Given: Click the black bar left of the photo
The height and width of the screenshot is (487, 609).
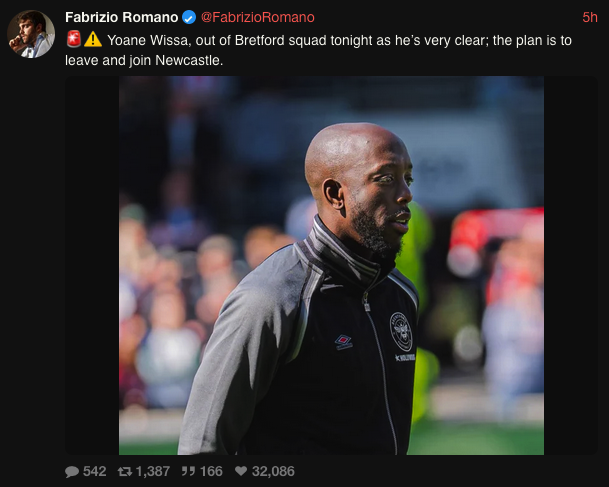Looking at the screenshot, I should (x=92, y=265).
